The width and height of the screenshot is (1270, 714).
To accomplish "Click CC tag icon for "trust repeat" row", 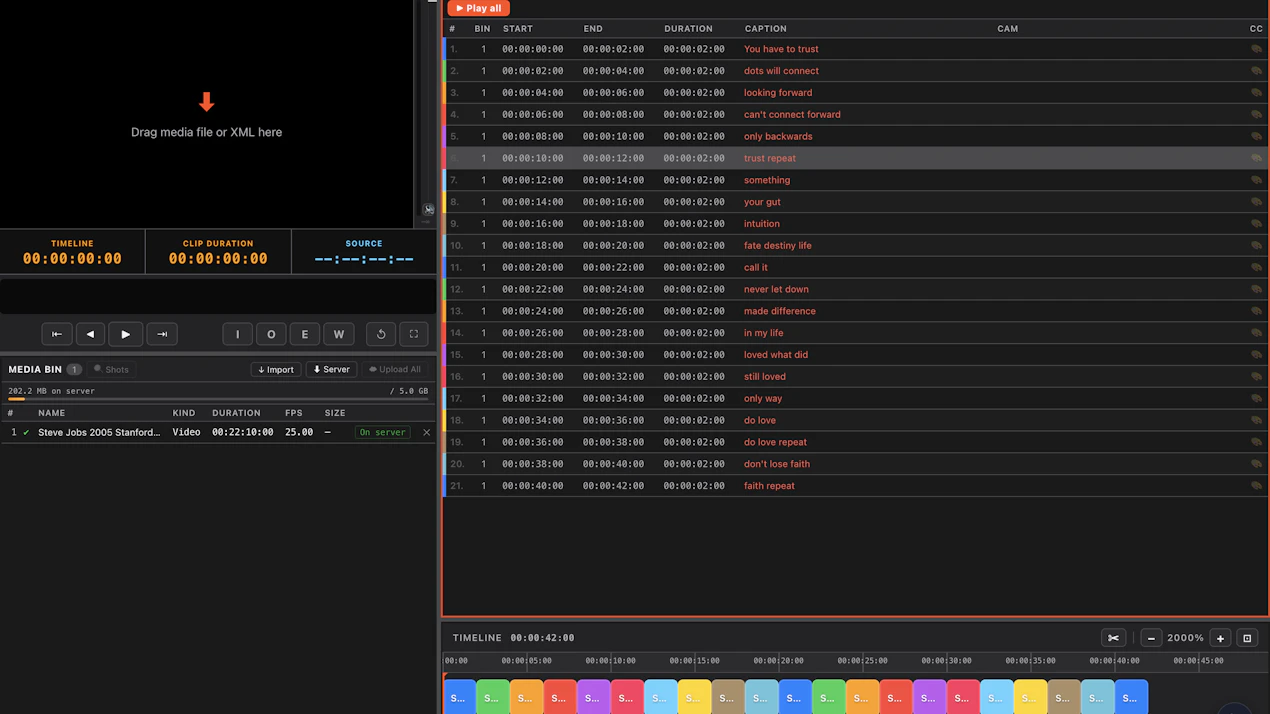I will click(x=1256, y=158).
